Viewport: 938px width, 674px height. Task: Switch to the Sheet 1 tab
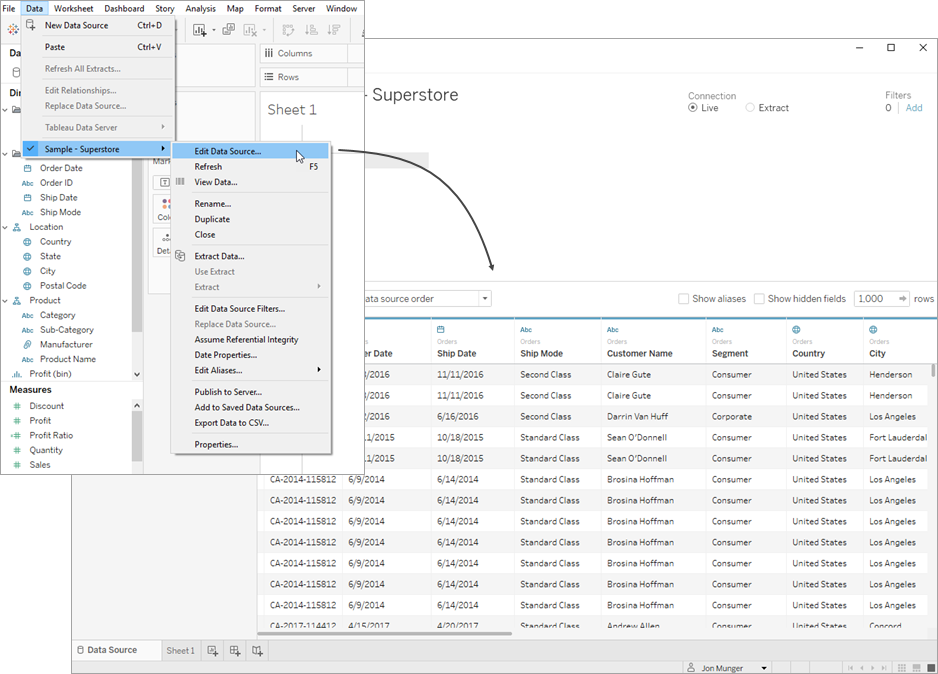pos(180,650)
